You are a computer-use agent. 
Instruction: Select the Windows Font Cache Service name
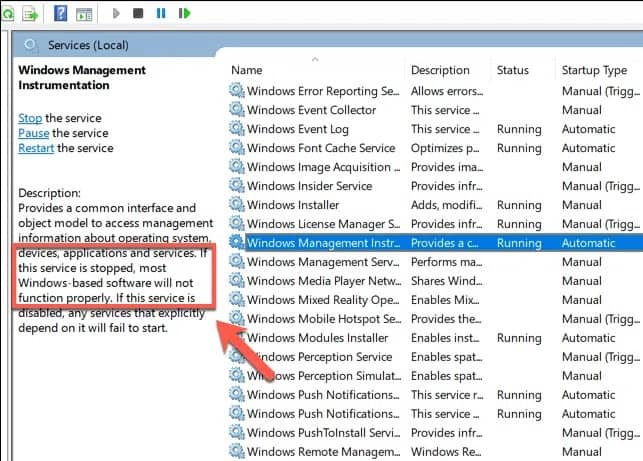(x=321, y=148)
